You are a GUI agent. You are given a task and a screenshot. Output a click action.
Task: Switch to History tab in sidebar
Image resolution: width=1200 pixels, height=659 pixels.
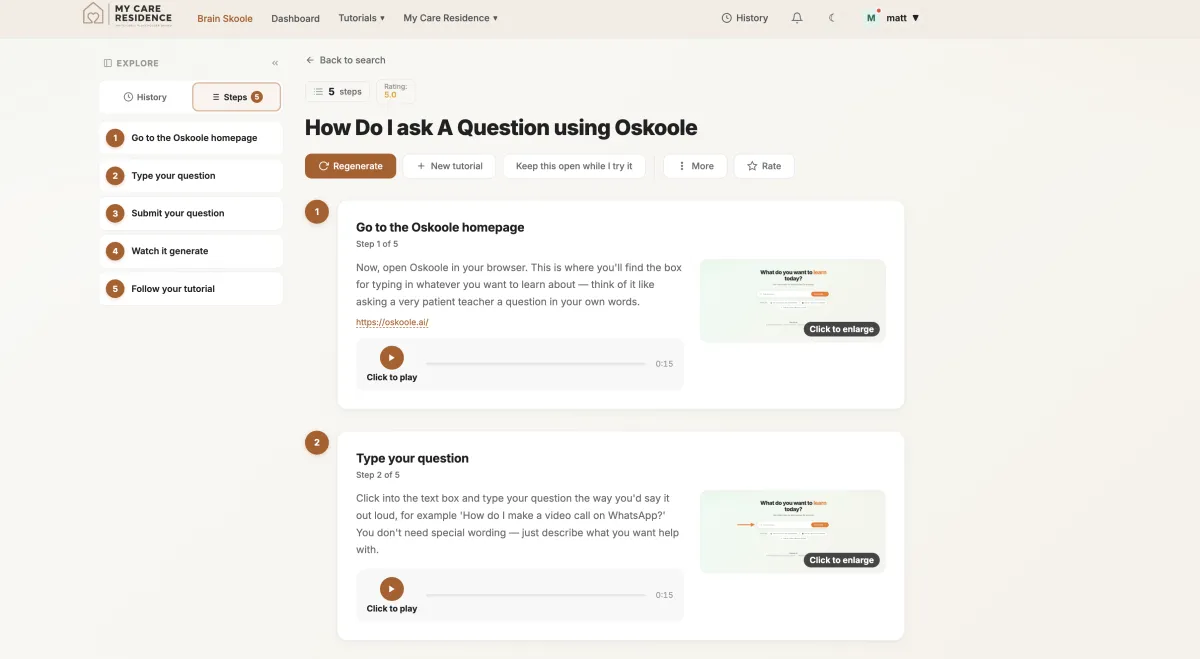point(145,97)
